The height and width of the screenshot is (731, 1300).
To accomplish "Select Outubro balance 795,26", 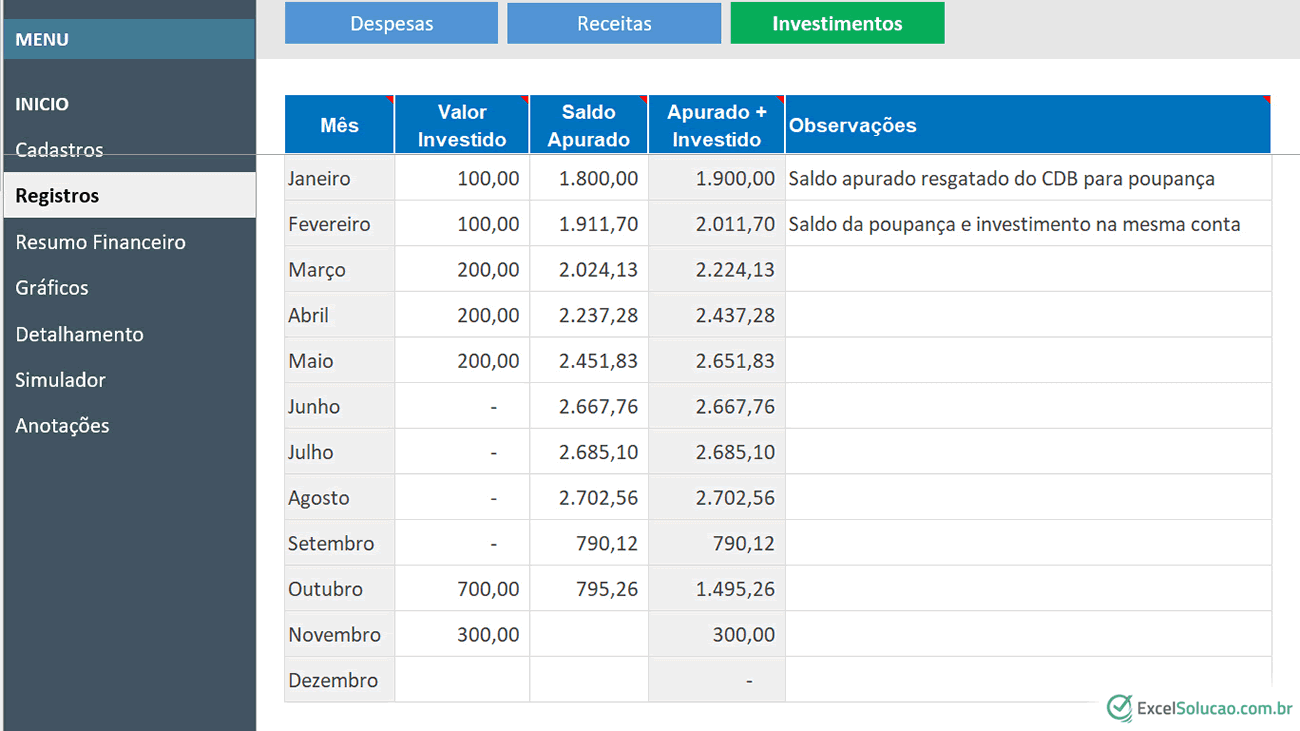I will click(x=589, y=589).
